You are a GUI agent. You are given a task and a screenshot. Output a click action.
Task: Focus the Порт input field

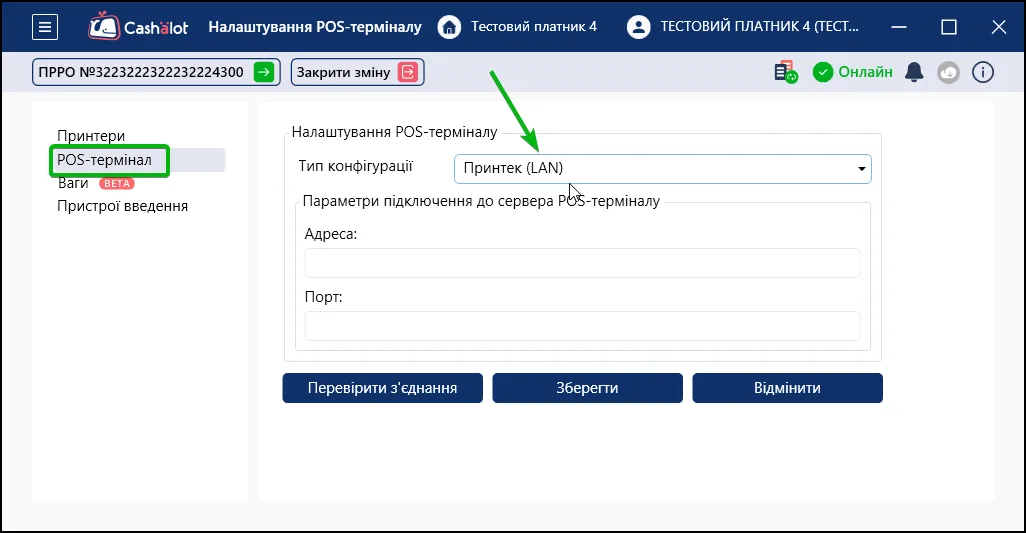tap(582, 326)
